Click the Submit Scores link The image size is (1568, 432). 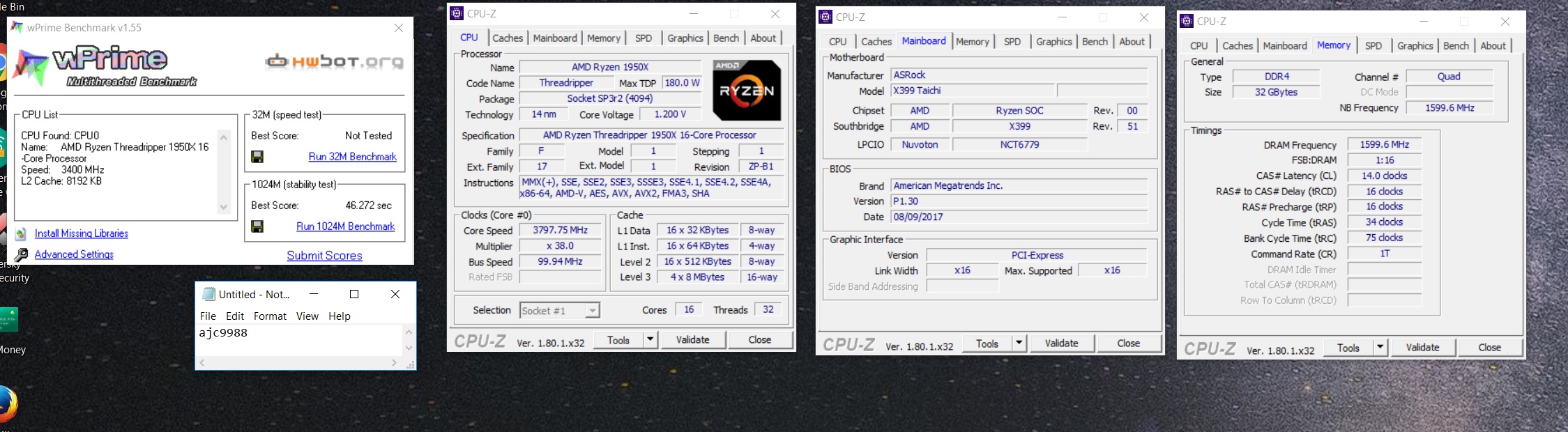pos(324,256)
